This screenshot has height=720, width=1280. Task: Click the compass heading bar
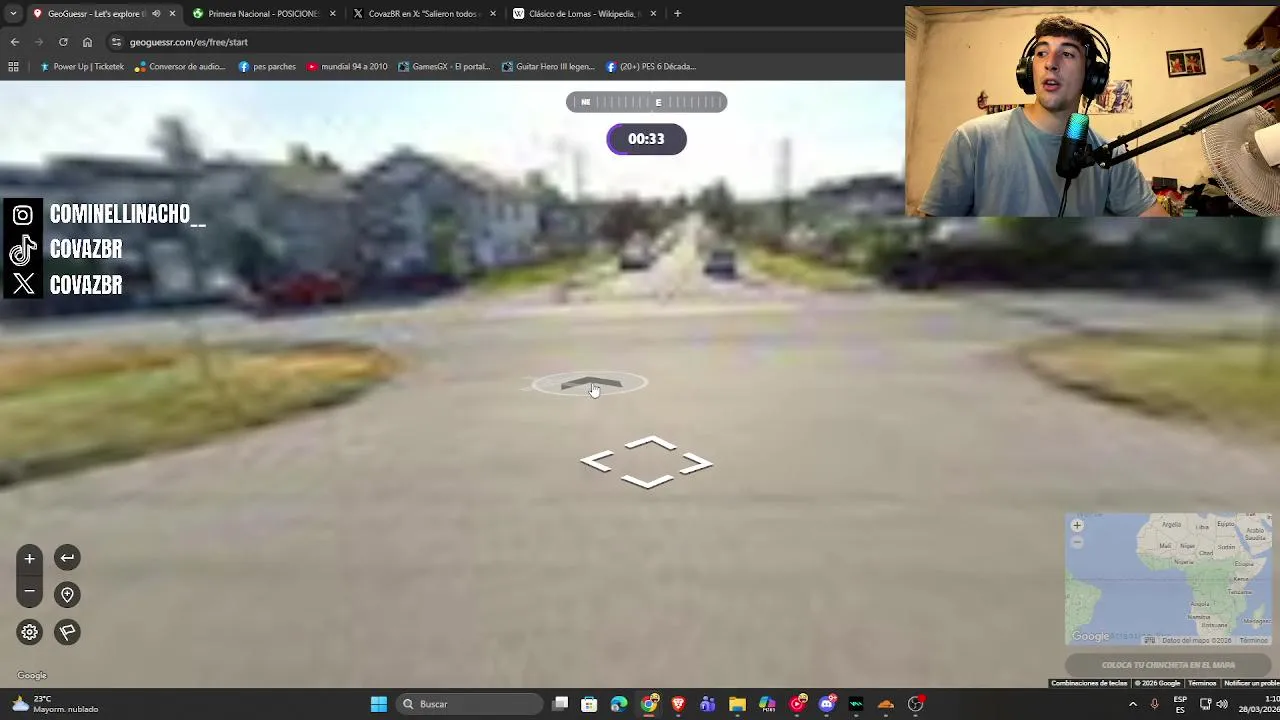pos(646,102)
